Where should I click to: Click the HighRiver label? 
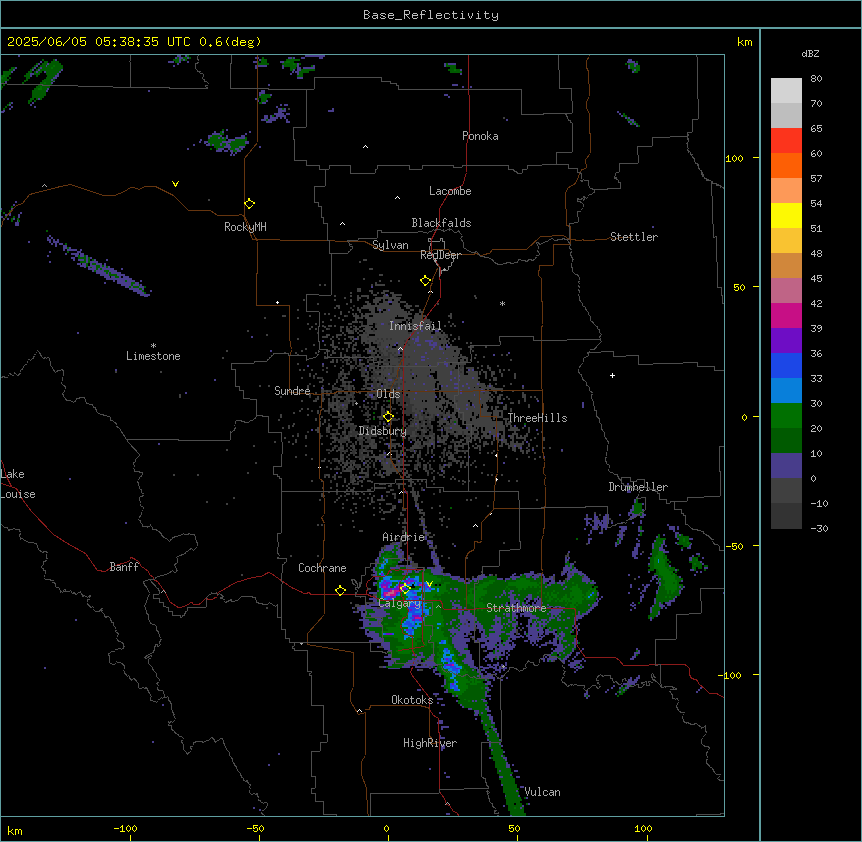430,743
